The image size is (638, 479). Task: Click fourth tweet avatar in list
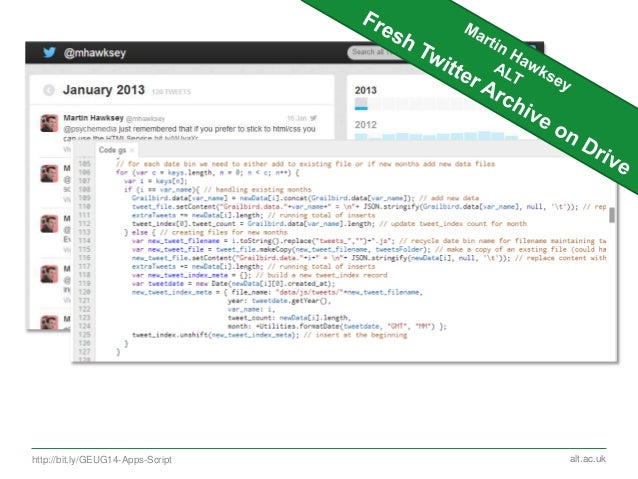[49, 274]
